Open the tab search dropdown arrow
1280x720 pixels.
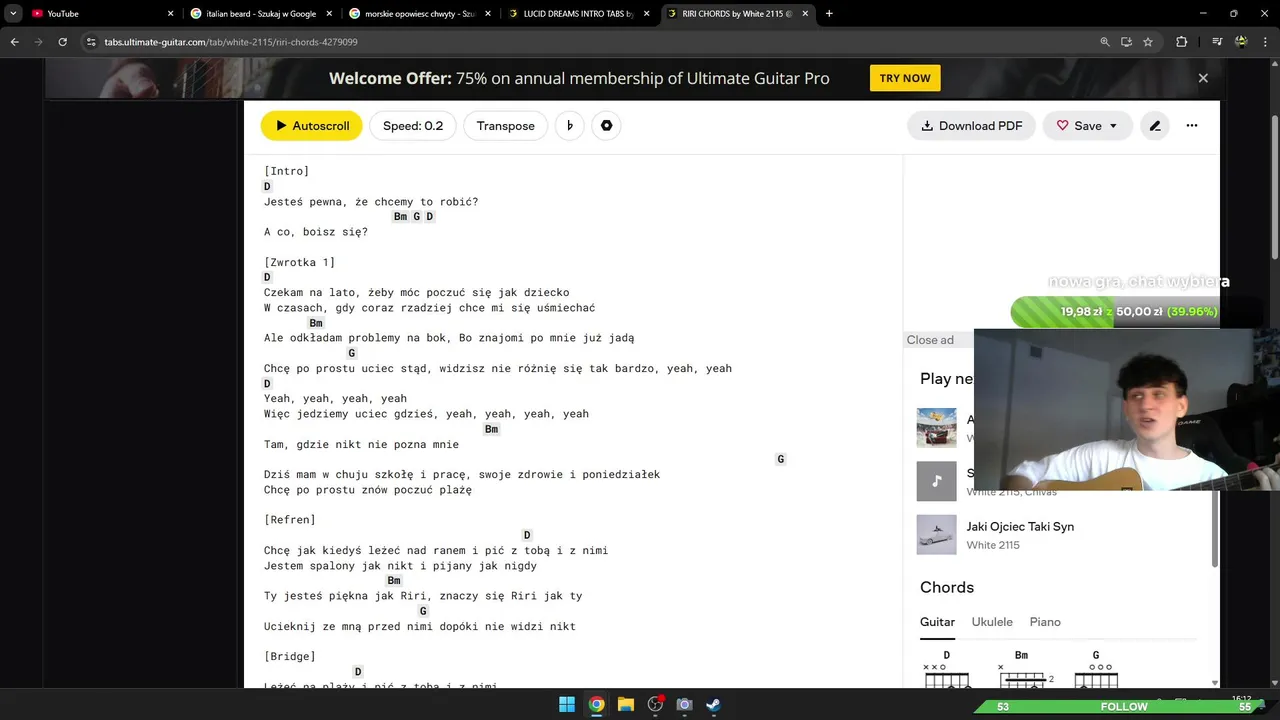pos(13,14)
